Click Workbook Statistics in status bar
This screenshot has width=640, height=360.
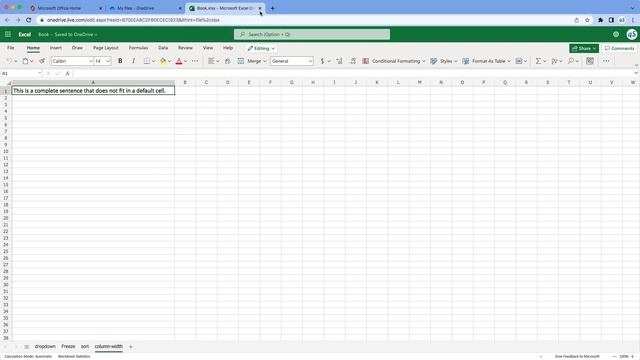tap(74, 356)
